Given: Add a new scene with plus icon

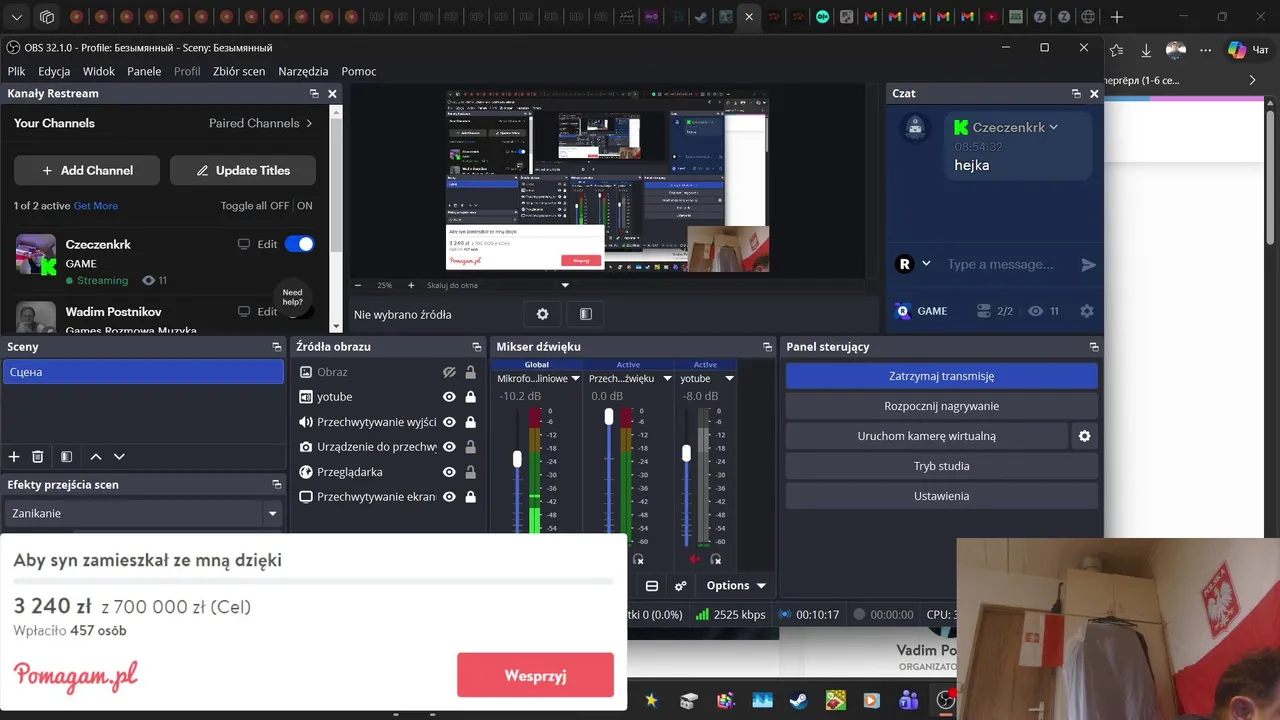Looking at the screenshot, I should 14,457.
